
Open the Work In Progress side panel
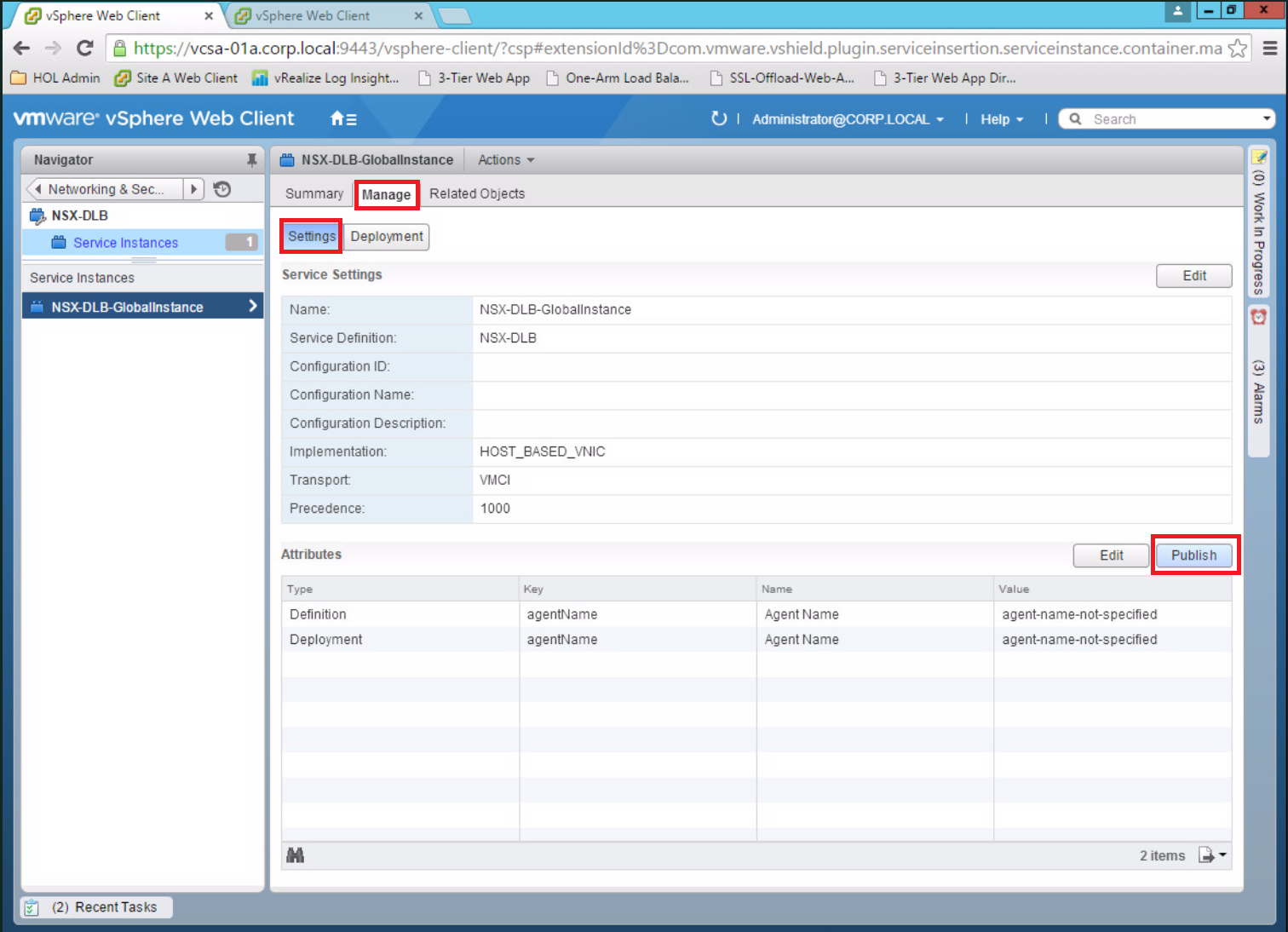[1258, 223]
